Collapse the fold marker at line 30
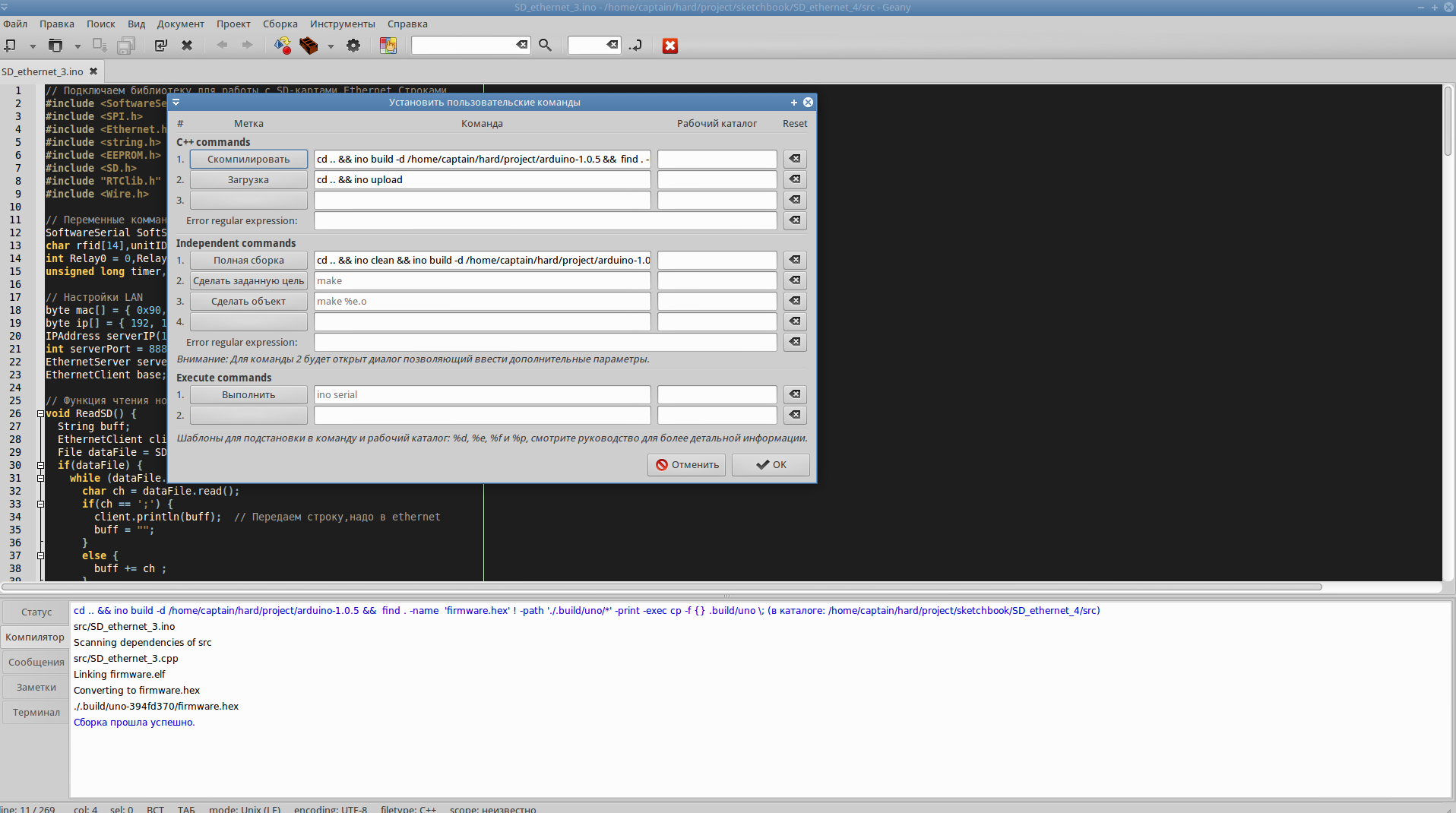This screenshot has height=813, width=1456. click(x=40, y=465)
